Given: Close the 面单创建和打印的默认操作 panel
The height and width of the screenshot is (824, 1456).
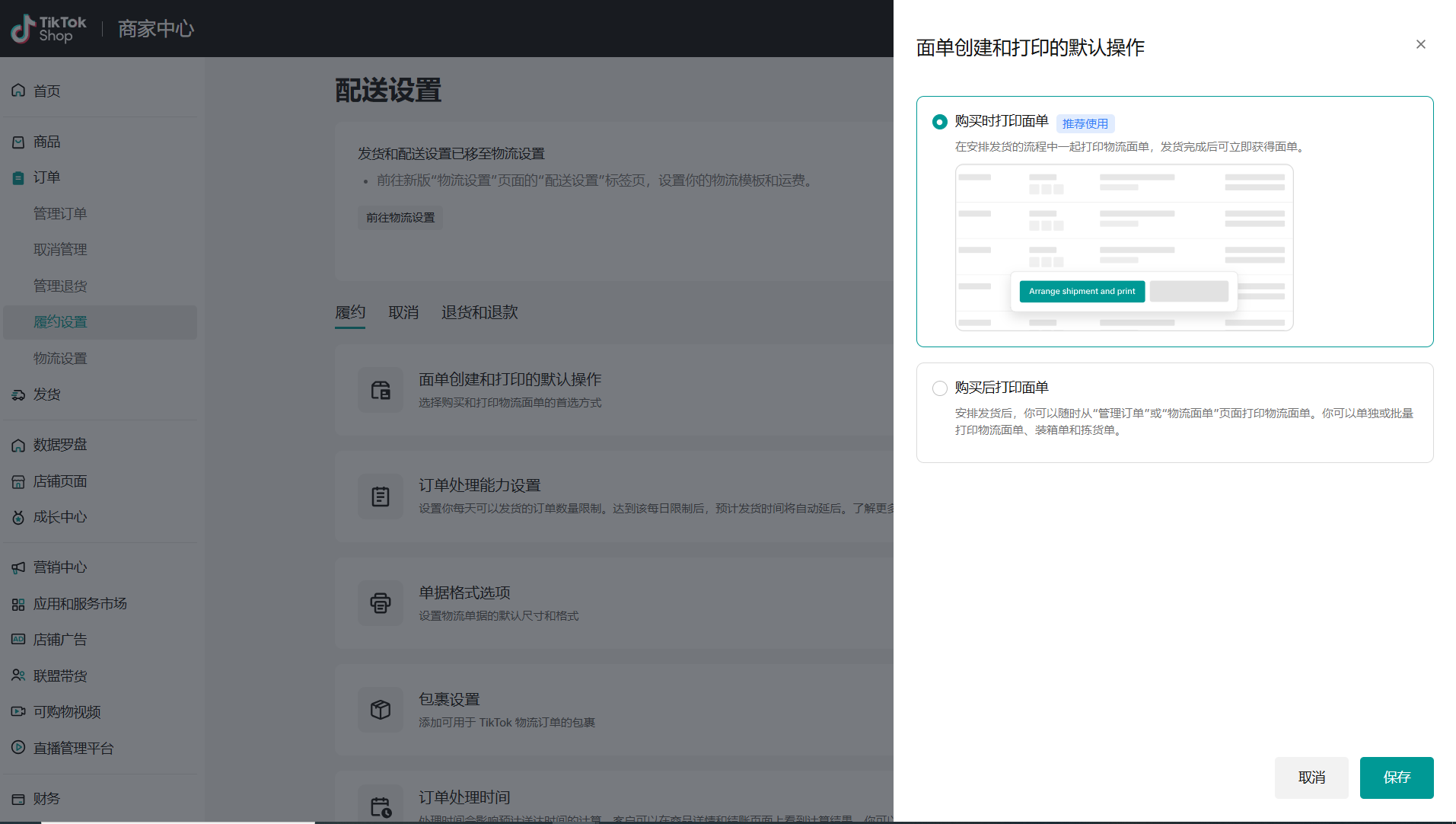Looking at the screenshot, I should (x=1420, y=45).
